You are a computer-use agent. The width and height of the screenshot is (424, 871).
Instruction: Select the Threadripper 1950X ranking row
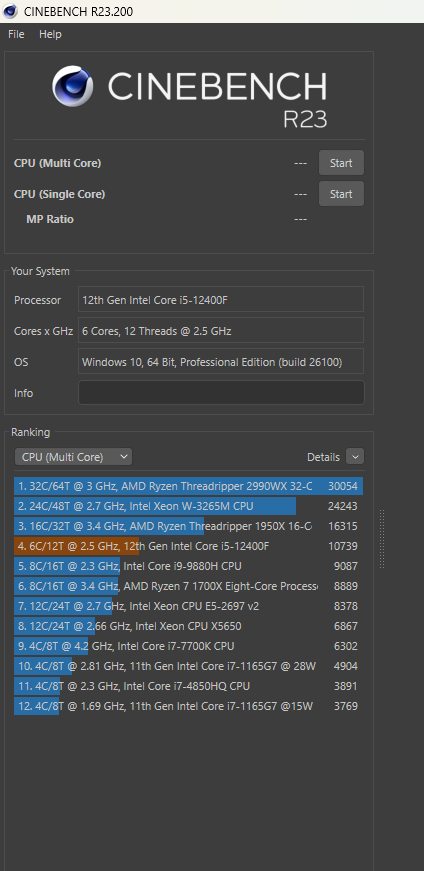coord(188,526)
